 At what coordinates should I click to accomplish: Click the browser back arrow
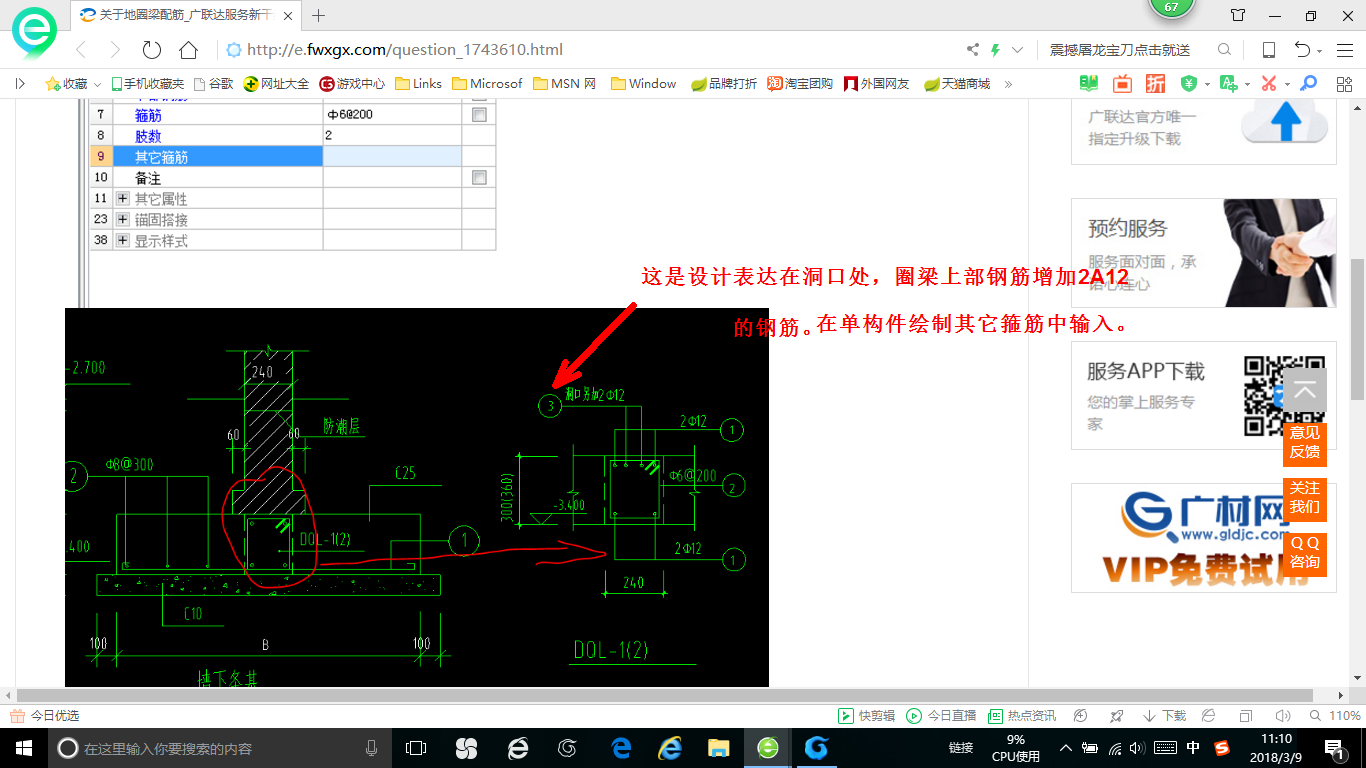point(82,50)
